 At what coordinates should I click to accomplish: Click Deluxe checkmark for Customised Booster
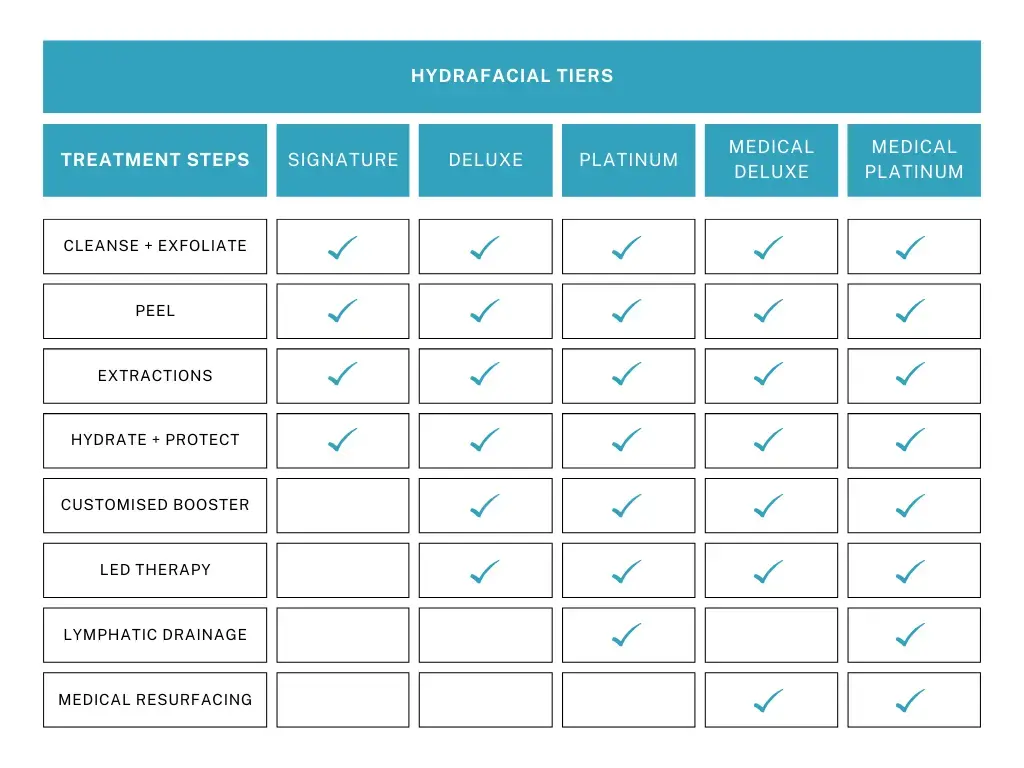485,505
